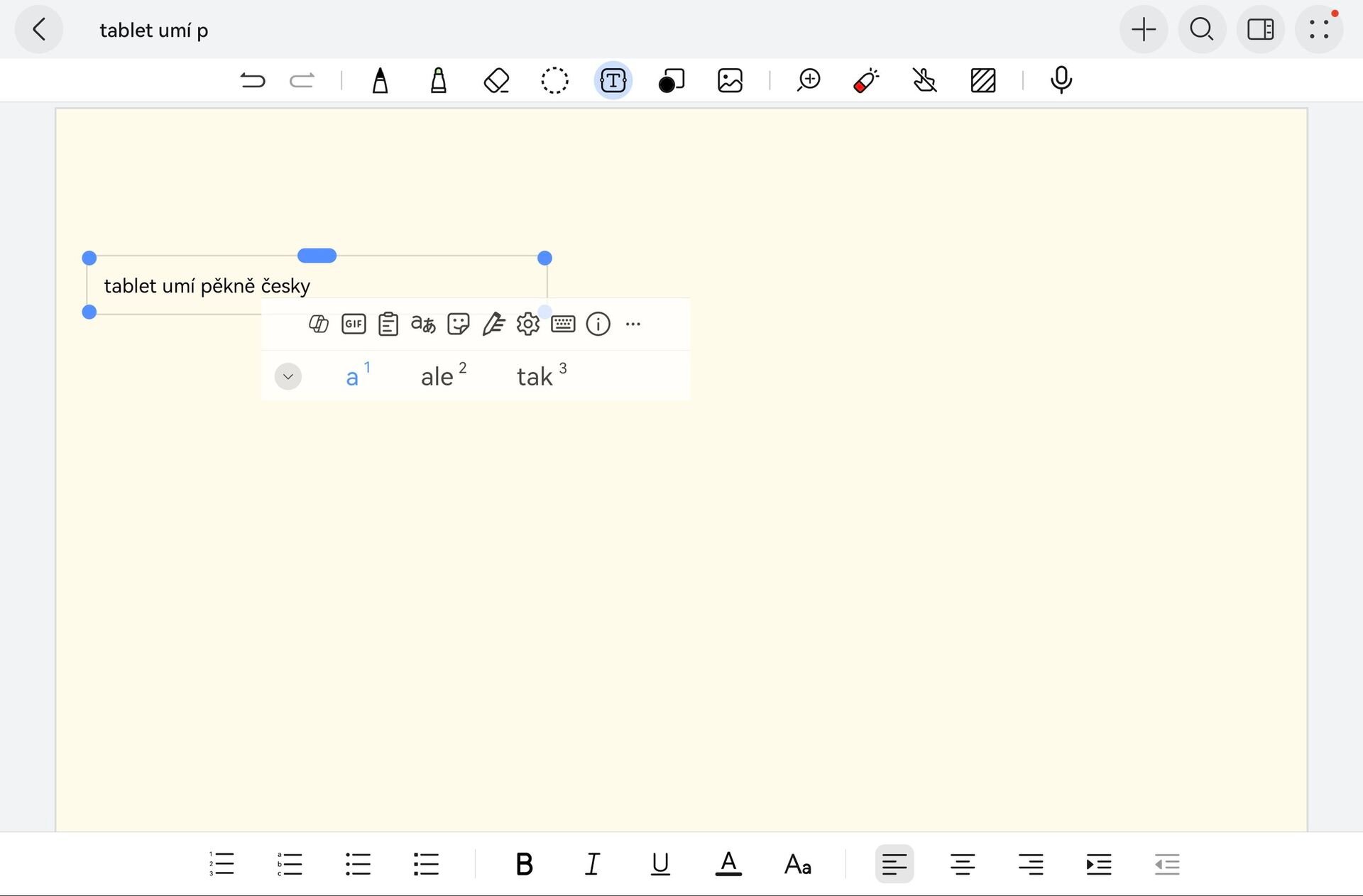Insert an image from gallery icon
1363x896 pixels.
pyautogui.click(x=730, y=80)
